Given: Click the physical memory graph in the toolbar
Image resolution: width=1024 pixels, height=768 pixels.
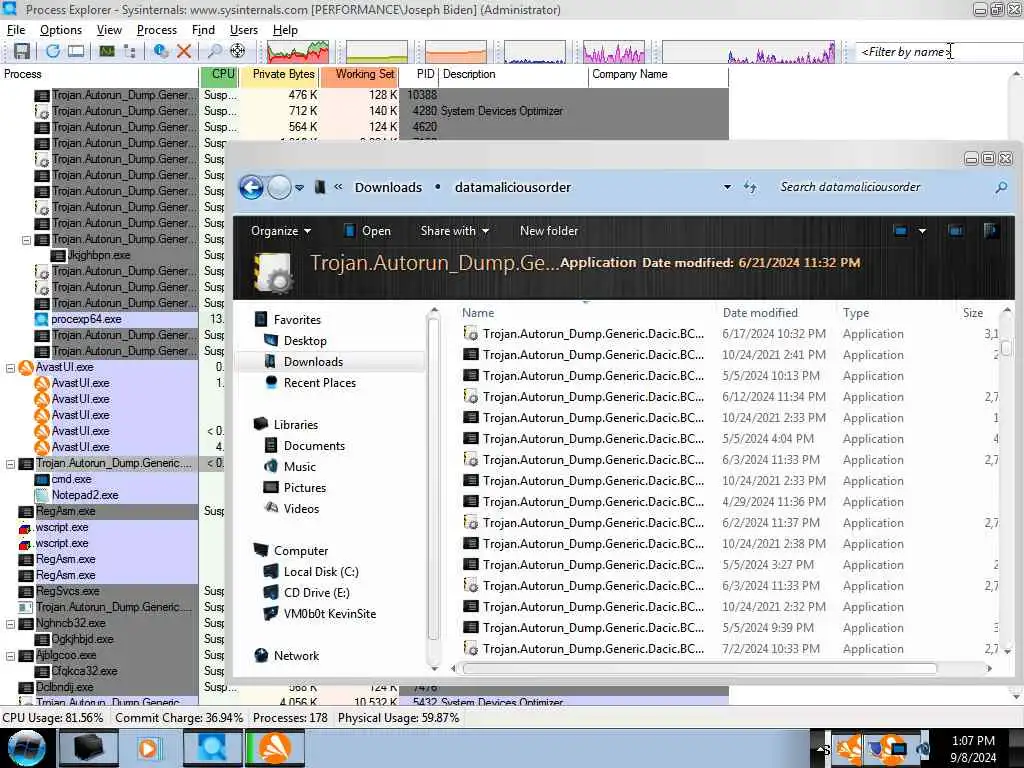Looking at the screenshot, I should click(456, 52).
